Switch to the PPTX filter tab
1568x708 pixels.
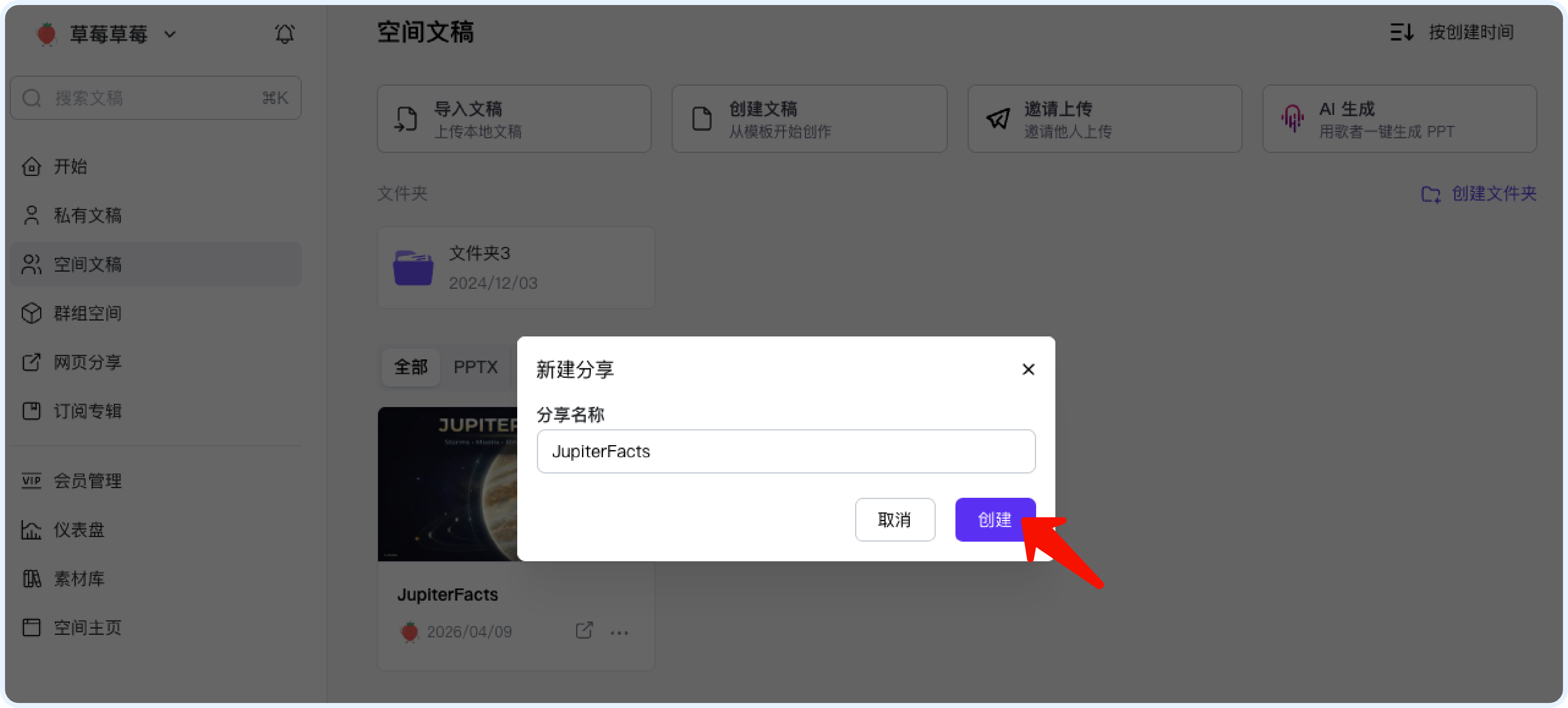(x=475, y=367)
